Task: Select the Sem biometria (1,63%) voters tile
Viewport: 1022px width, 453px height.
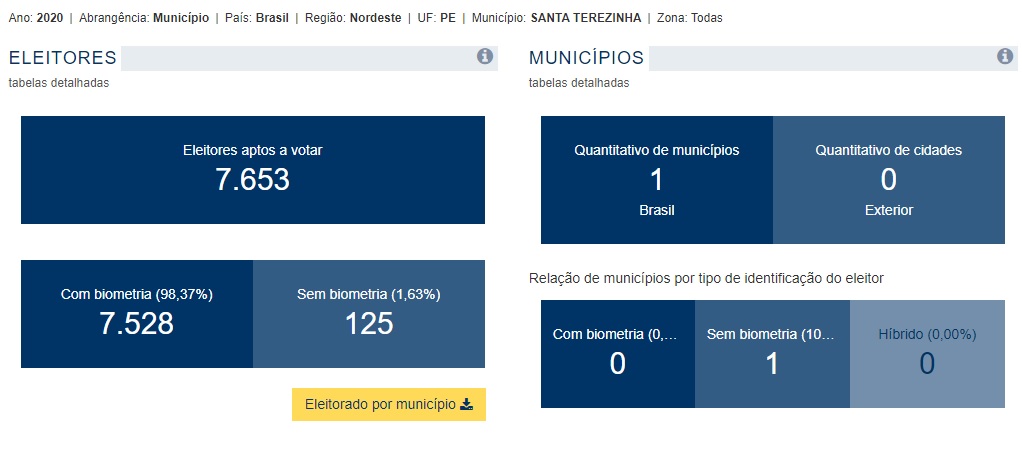Action: (x=369, y=314)
